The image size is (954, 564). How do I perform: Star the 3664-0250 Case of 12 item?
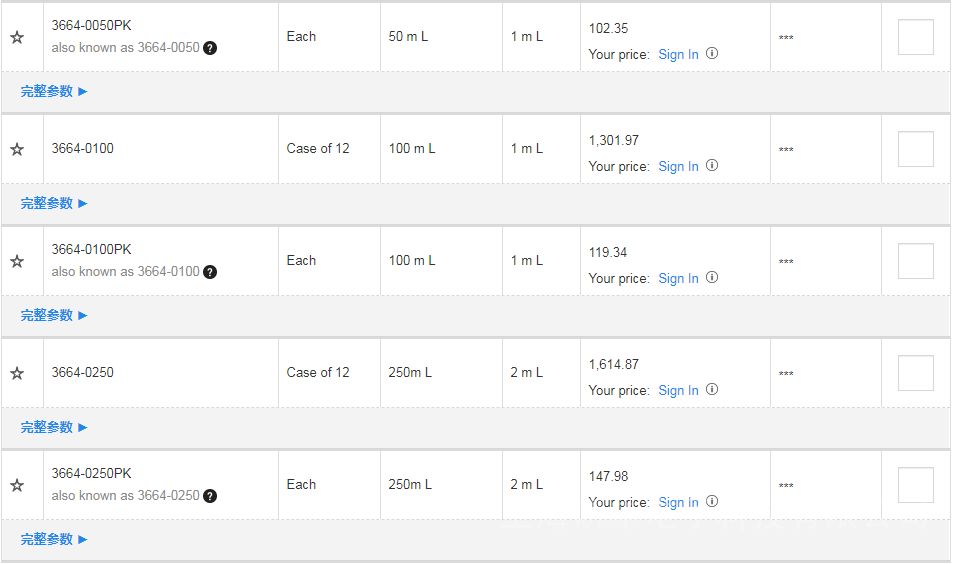(x=17, y=373)
